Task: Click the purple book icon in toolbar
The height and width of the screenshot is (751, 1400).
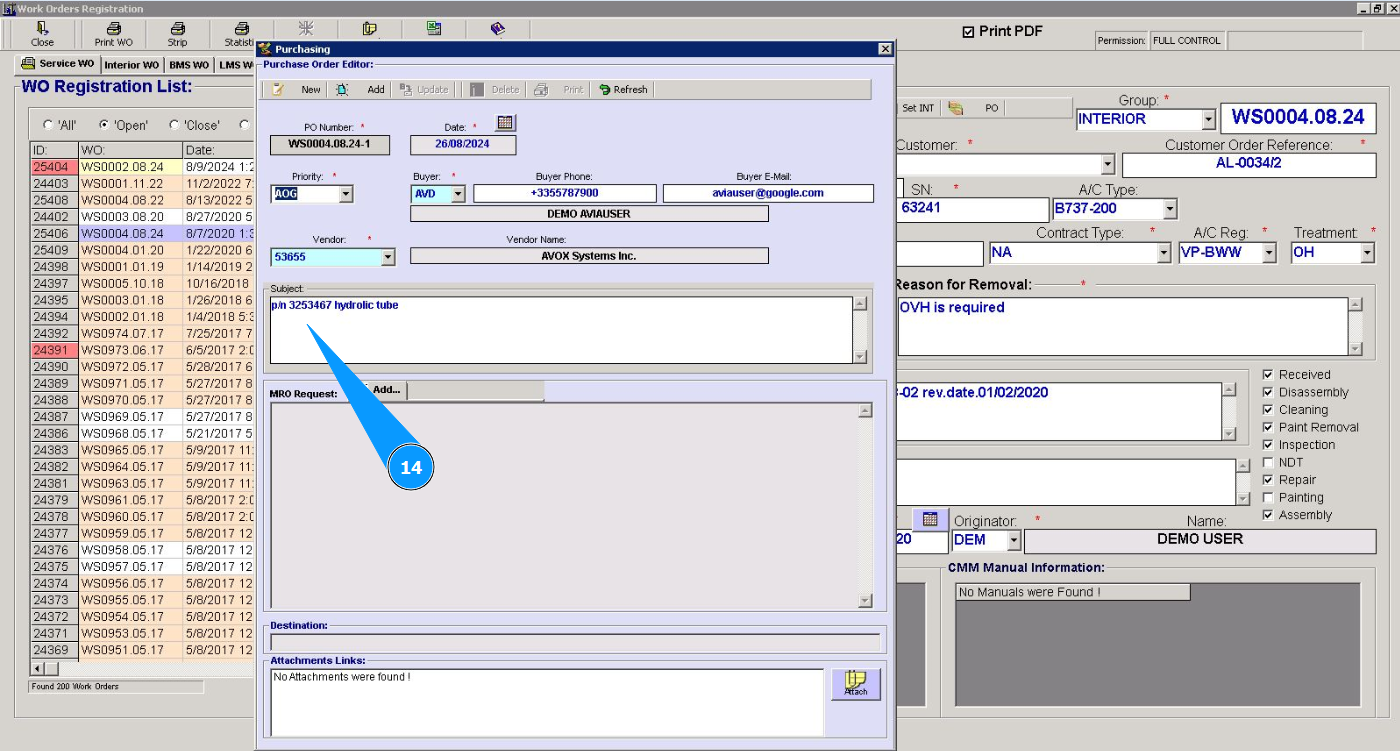Action: click(498, 29)
